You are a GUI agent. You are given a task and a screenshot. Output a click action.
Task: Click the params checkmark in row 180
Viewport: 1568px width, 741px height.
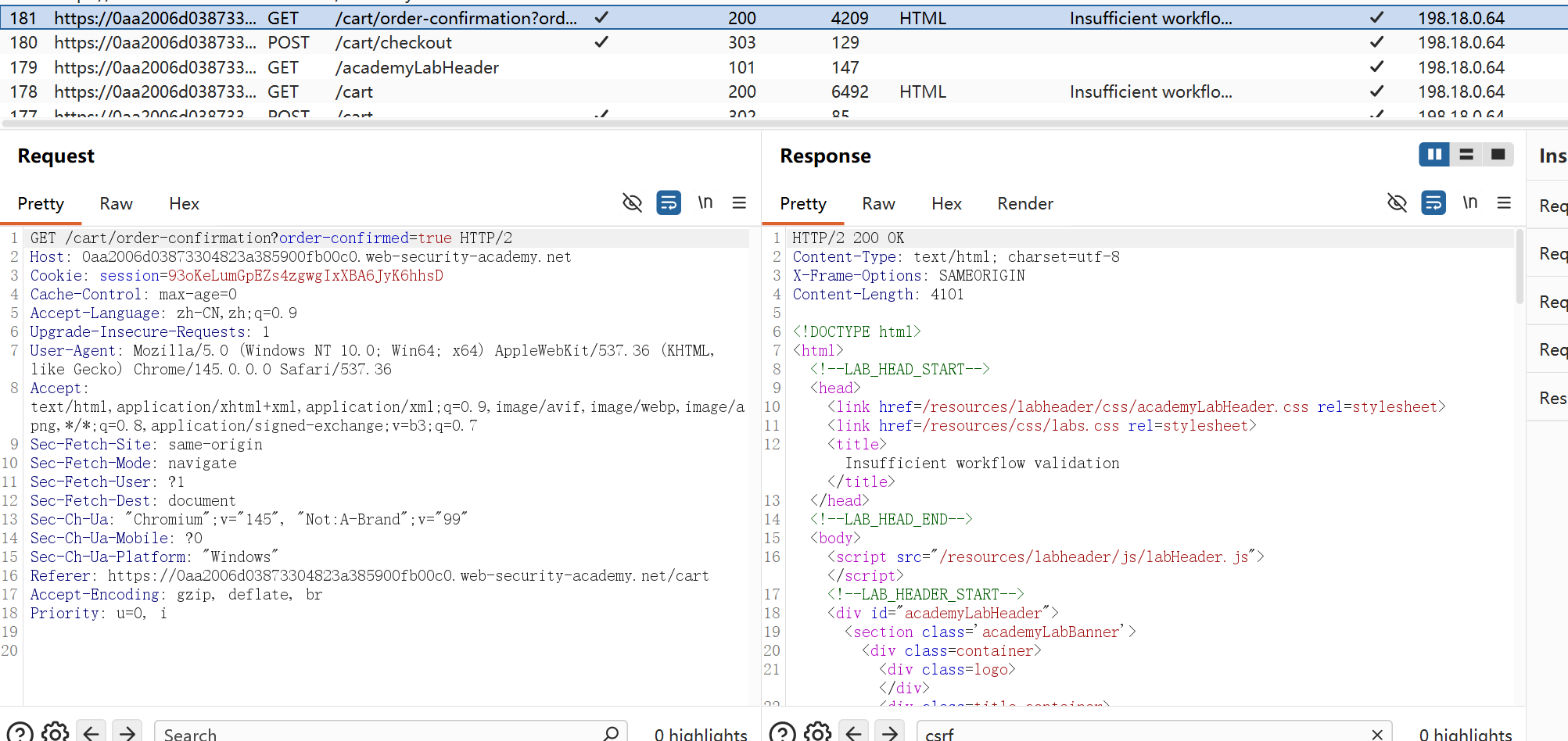(x=601, y=41)
